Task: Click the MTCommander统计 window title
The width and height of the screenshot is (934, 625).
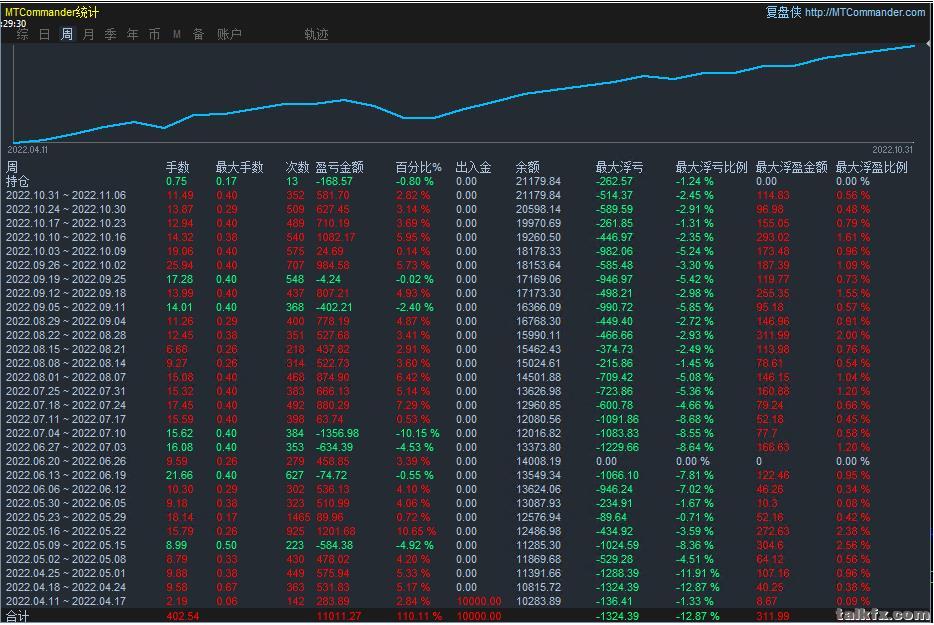Action: tap(52, 12)
